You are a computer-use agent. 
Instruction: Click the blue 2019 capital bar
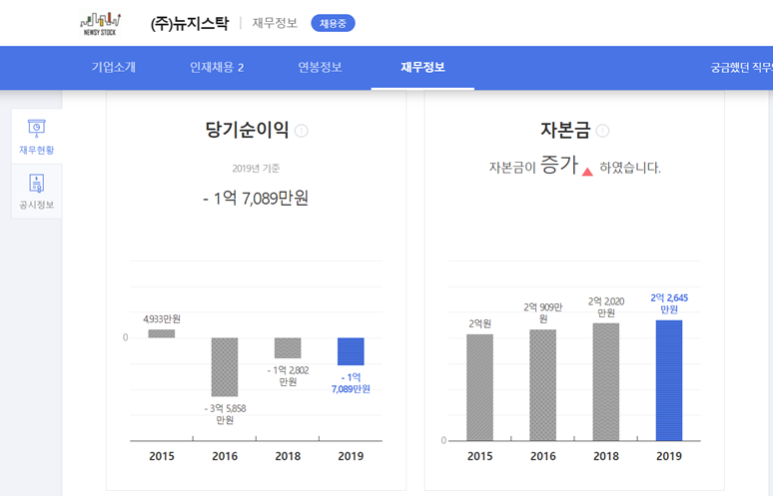click(668, 380)
